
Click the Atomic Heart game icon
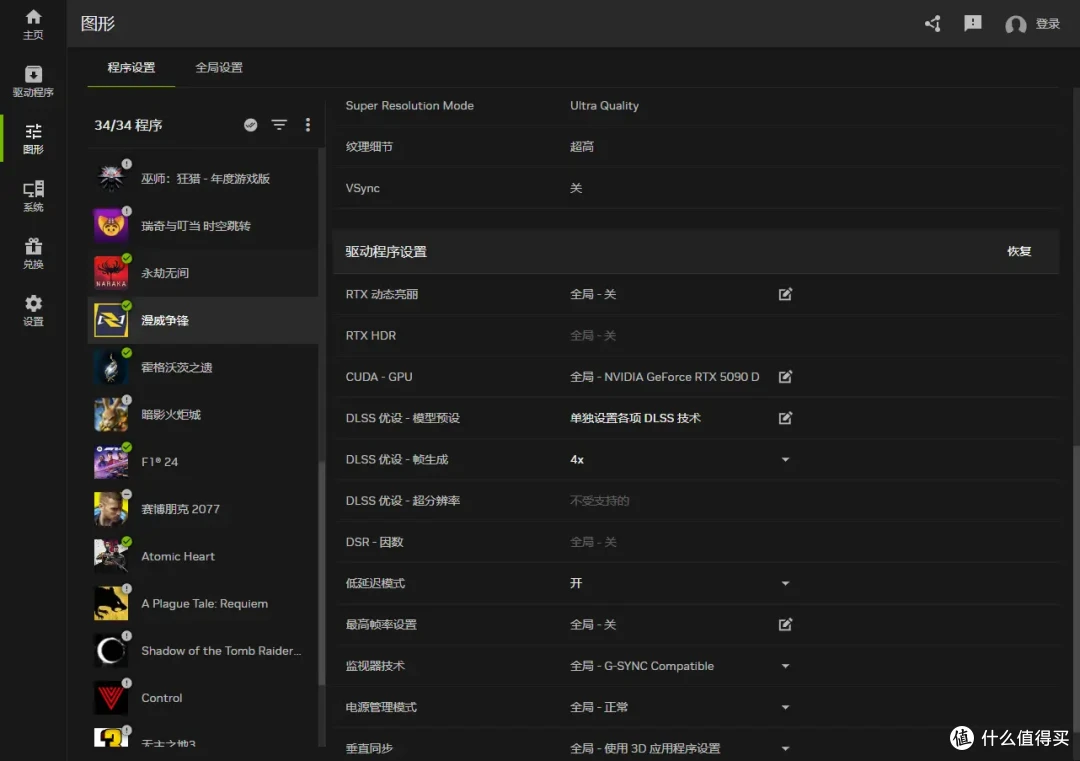[111, 556]
